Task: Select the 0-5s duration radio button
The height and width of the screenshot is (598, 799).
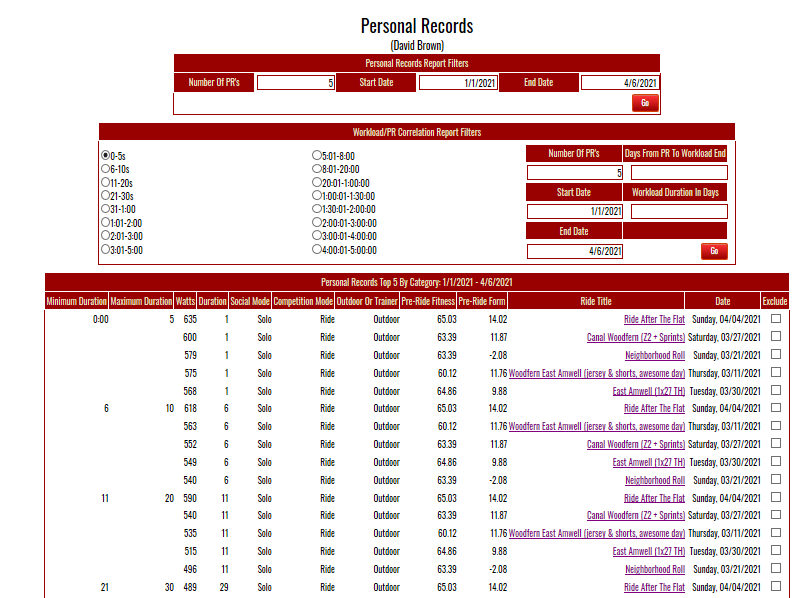Action: click(x=105, y=155)
